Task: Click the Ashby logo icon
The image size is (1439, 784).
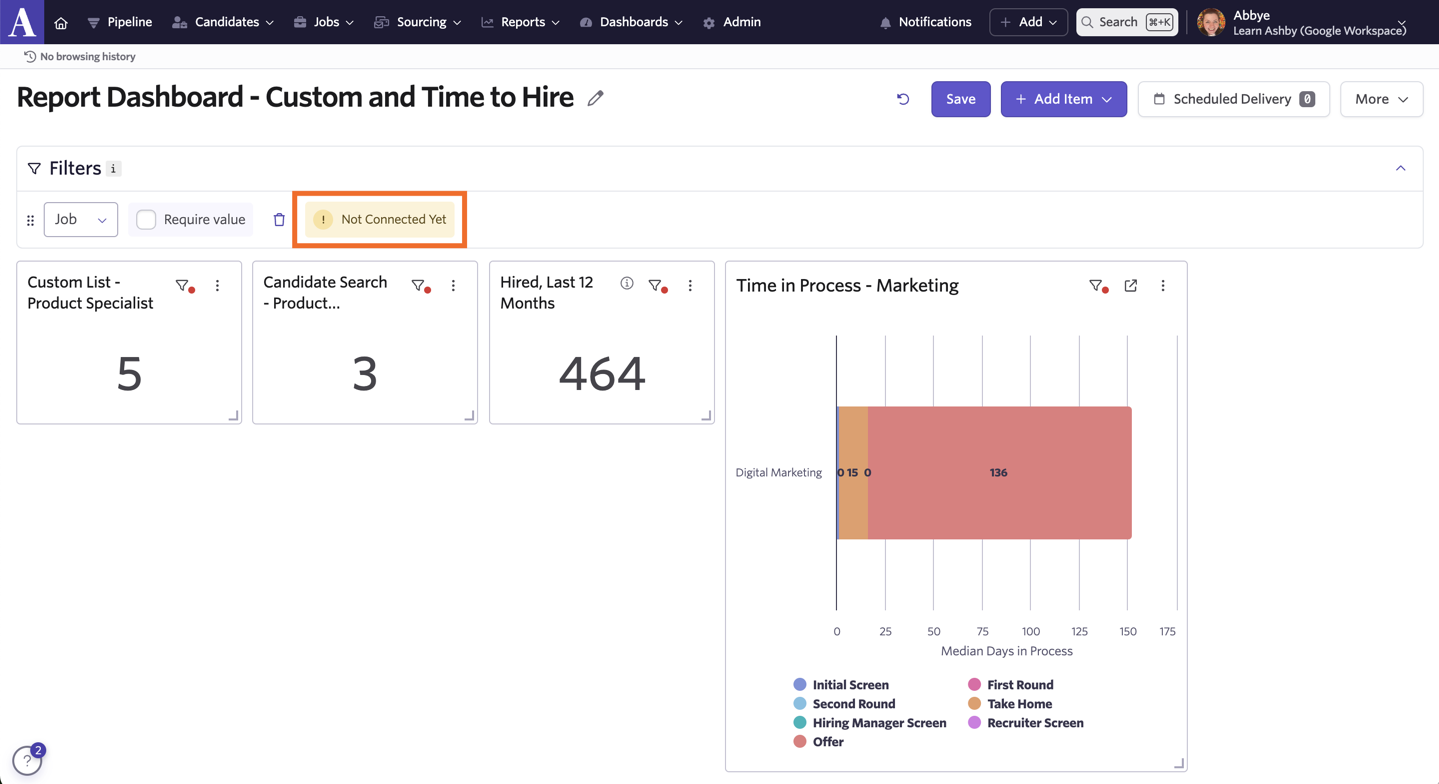Action: coord(22,22)
